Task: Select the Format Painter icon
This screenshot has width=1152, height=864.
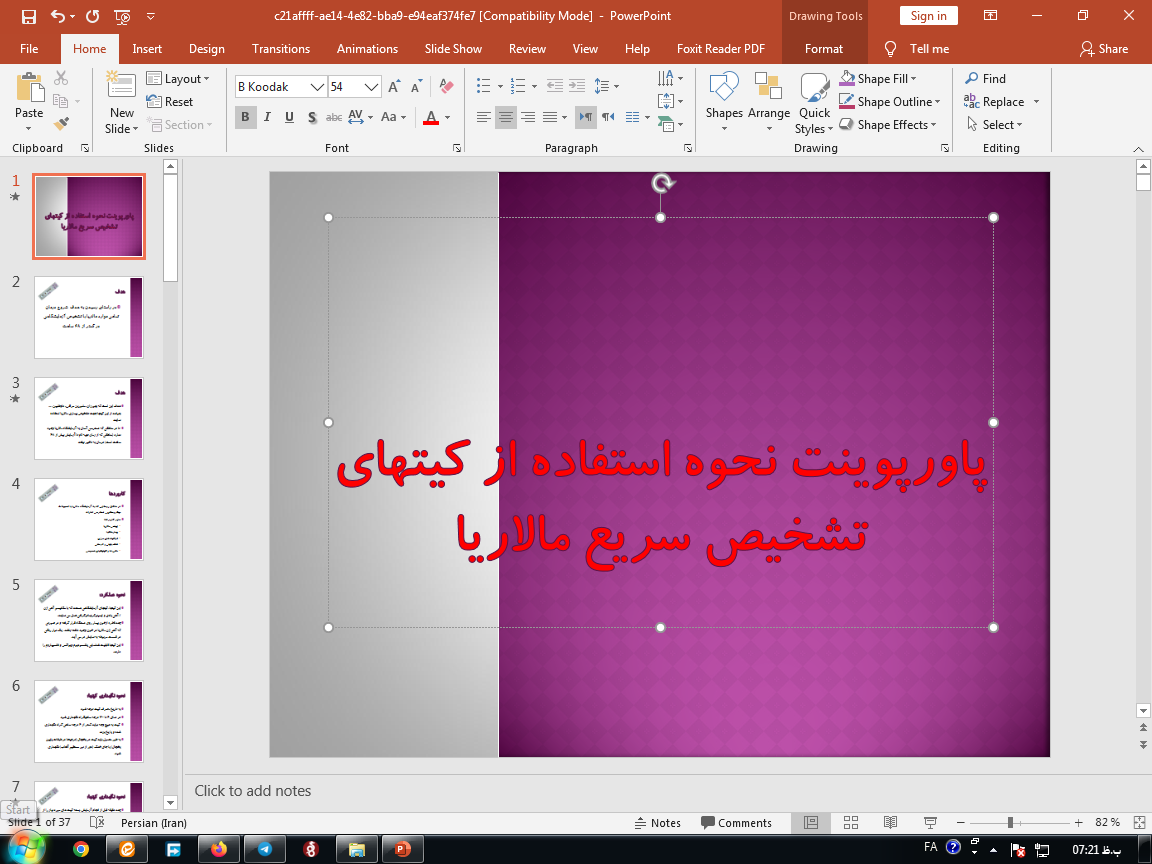Action: pyautogui.click(x=59, y=122)
